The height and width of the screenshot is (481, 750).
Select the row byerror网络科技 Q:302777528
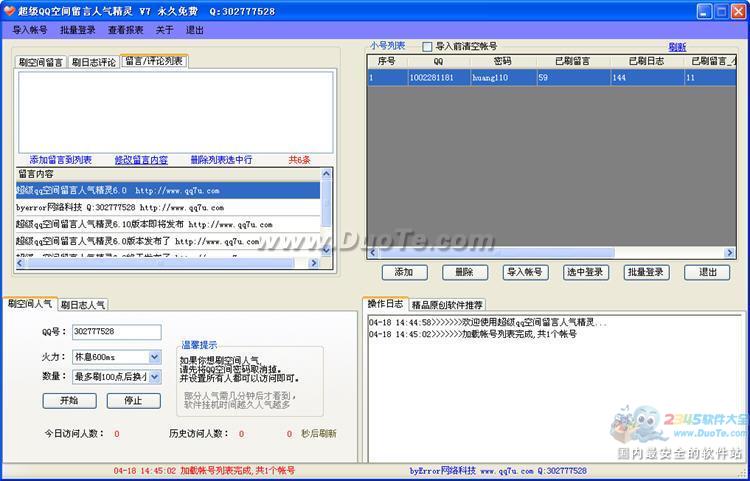tap(168, 208)
